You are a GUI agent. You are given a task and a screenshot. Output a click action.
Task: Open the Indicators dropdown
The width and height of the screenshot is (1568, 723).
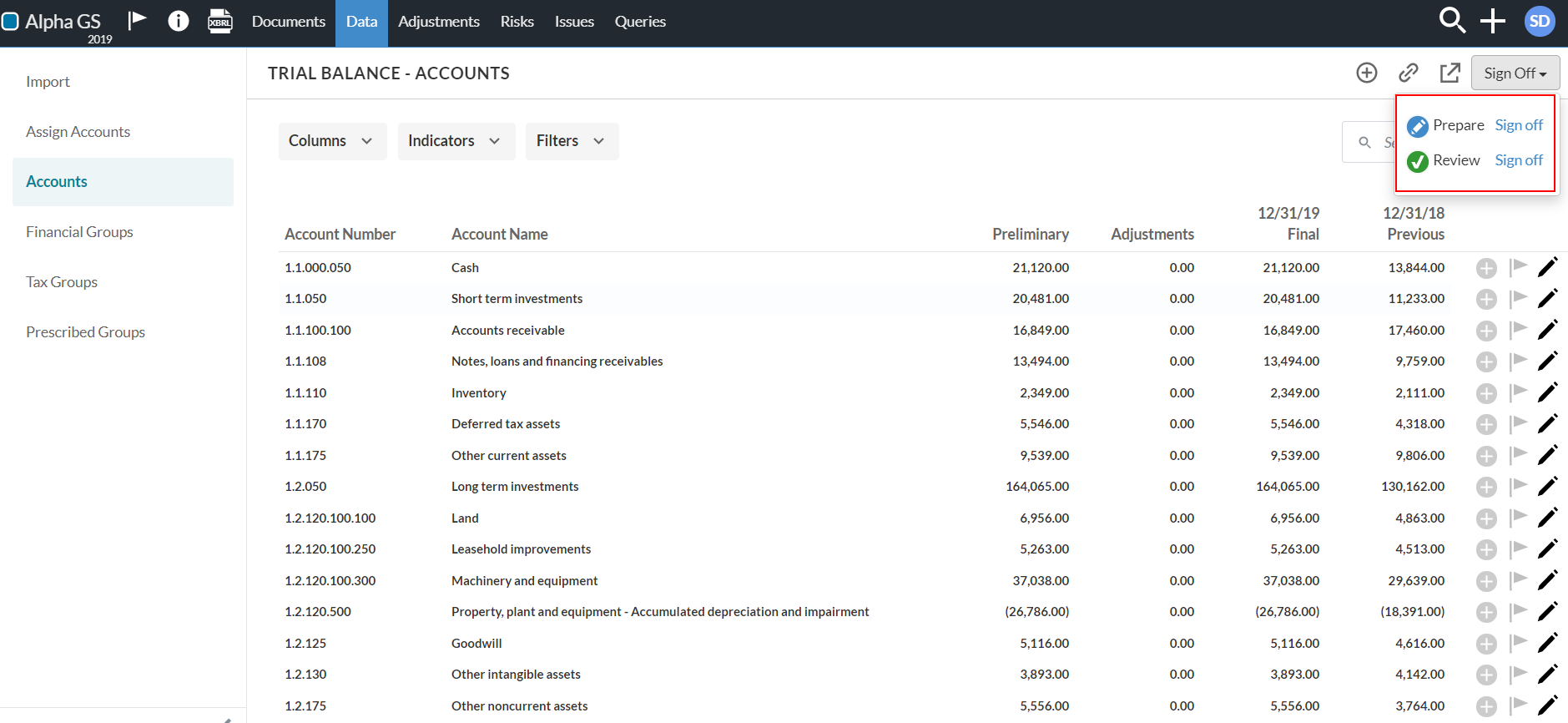pyautogui.click(x=456, y=141)
